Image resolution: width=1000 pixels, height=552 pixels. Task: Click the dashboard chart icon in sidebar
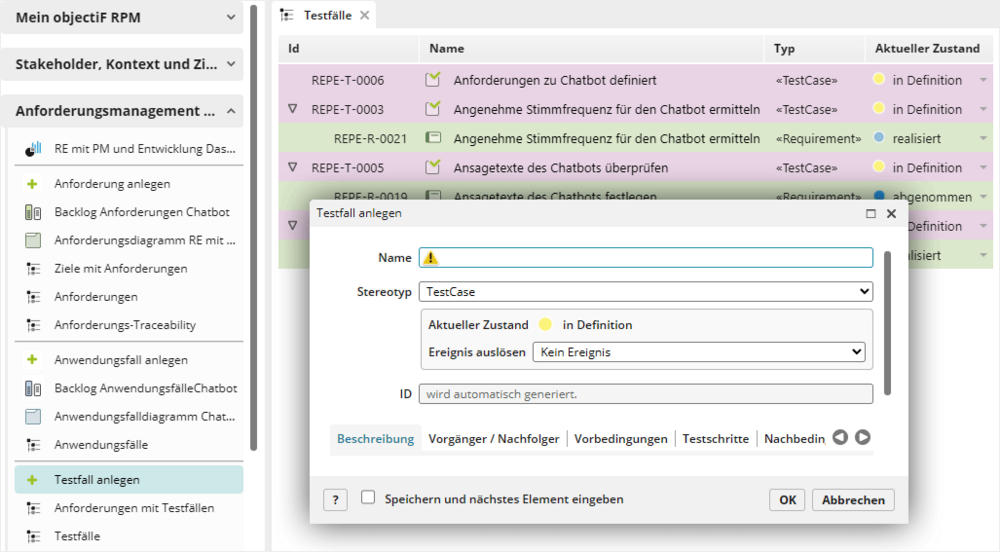point(33,149)
